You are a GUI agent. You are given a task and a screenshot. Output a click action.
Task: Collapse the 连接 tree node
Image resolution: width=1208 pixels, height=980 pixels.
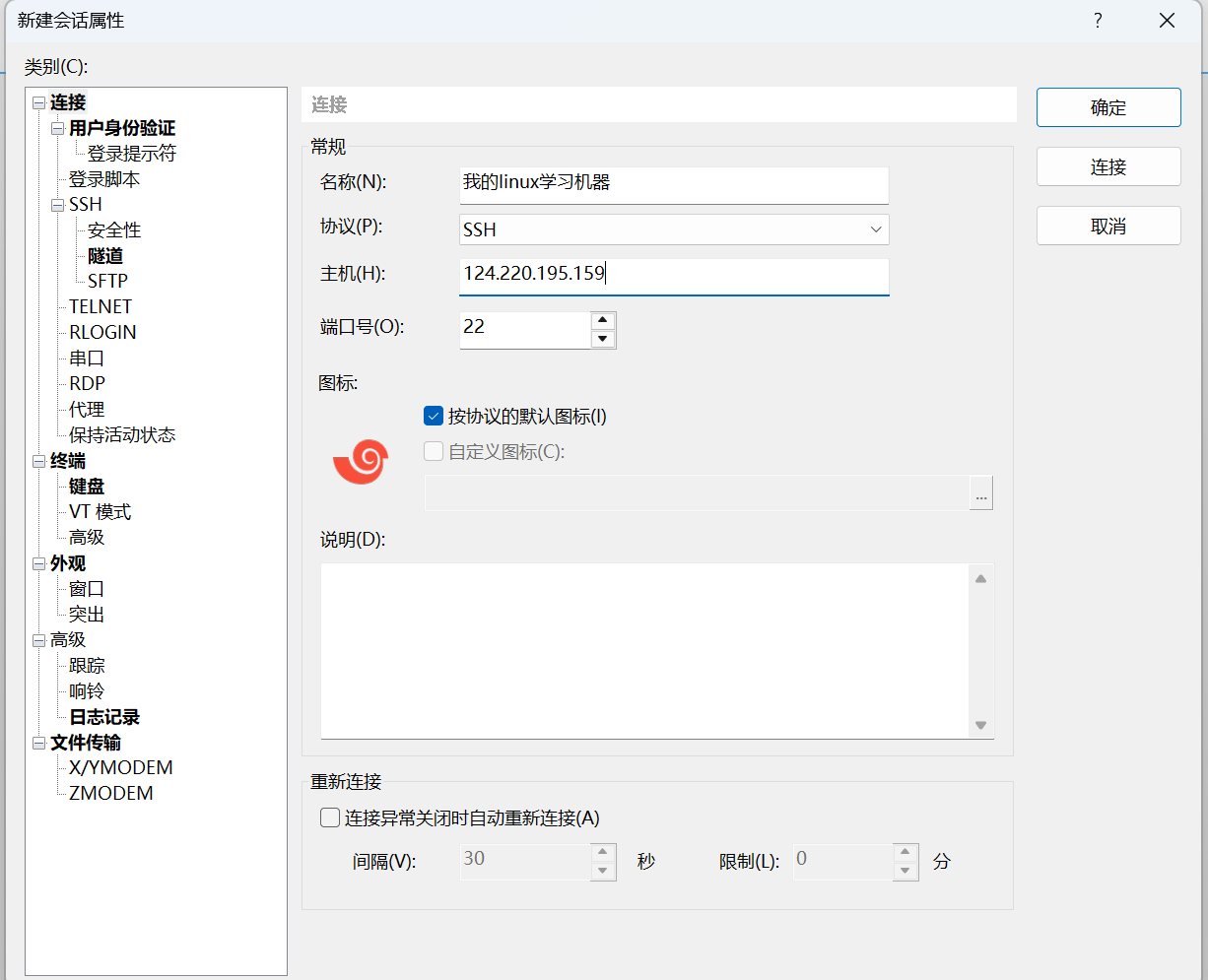[38, 102]
